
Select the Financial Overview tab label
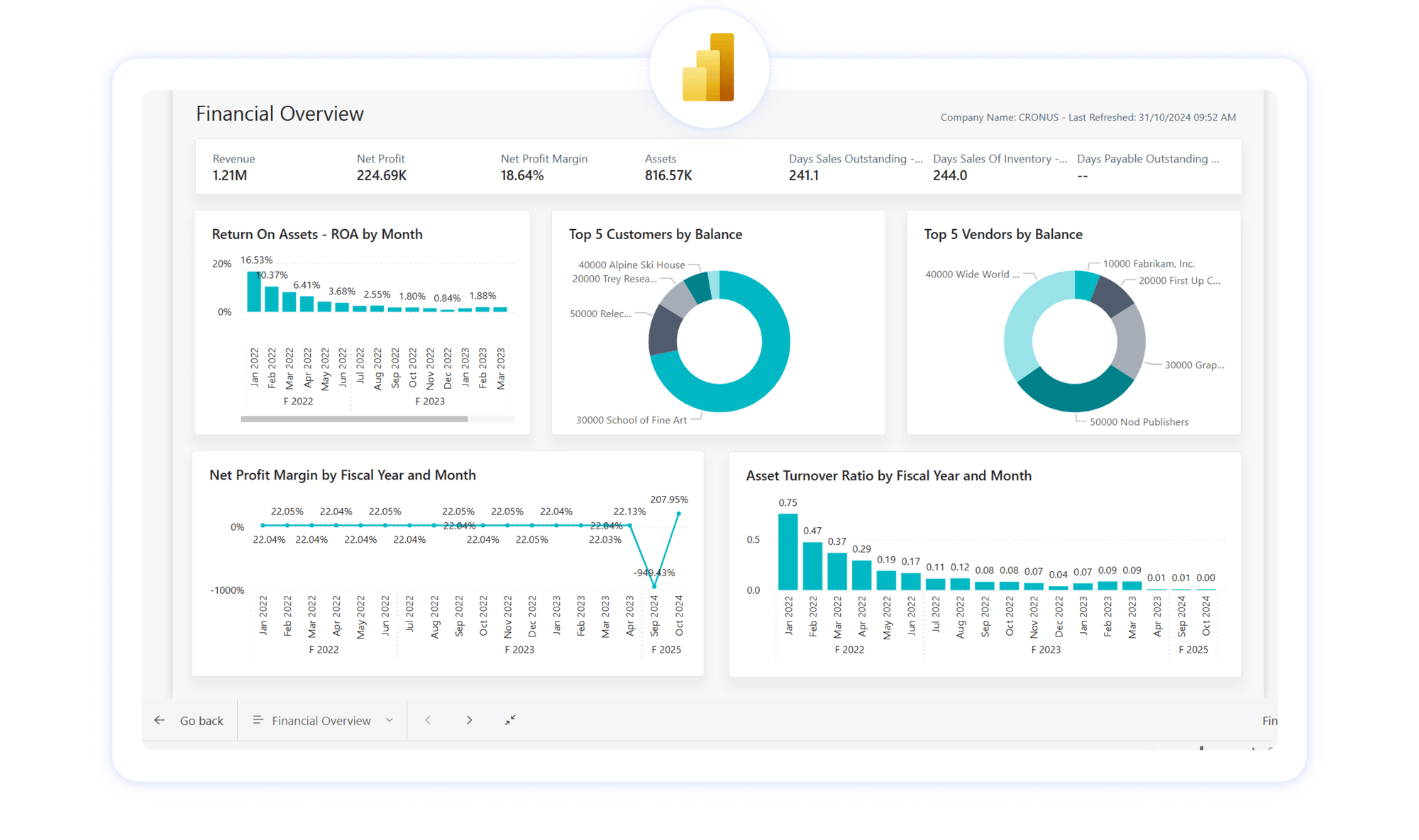[x=321, y=720]
